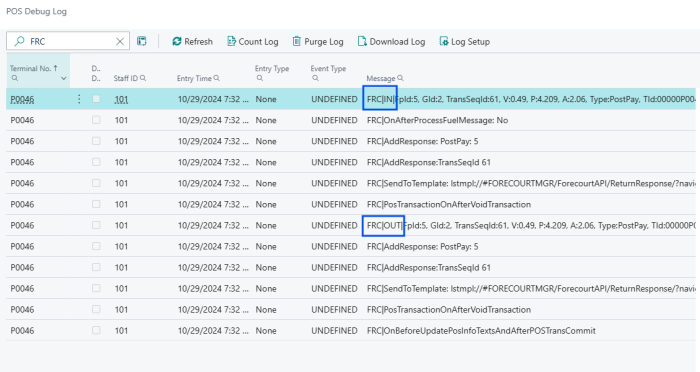Open the Terminal No. P0046 link
Viewport: 700px width, 372px height.
click(22, 99)
